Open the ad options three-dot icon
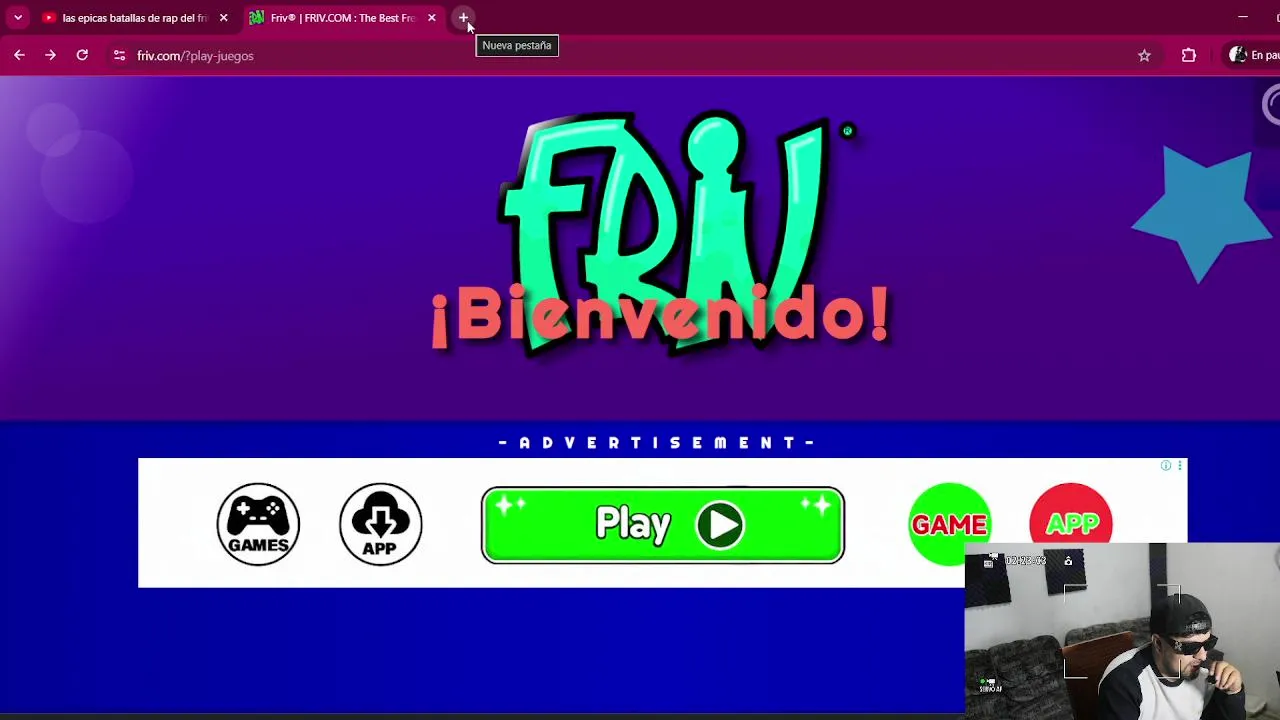This screenshot has height=720, width=1280. tap(1180, 466)
